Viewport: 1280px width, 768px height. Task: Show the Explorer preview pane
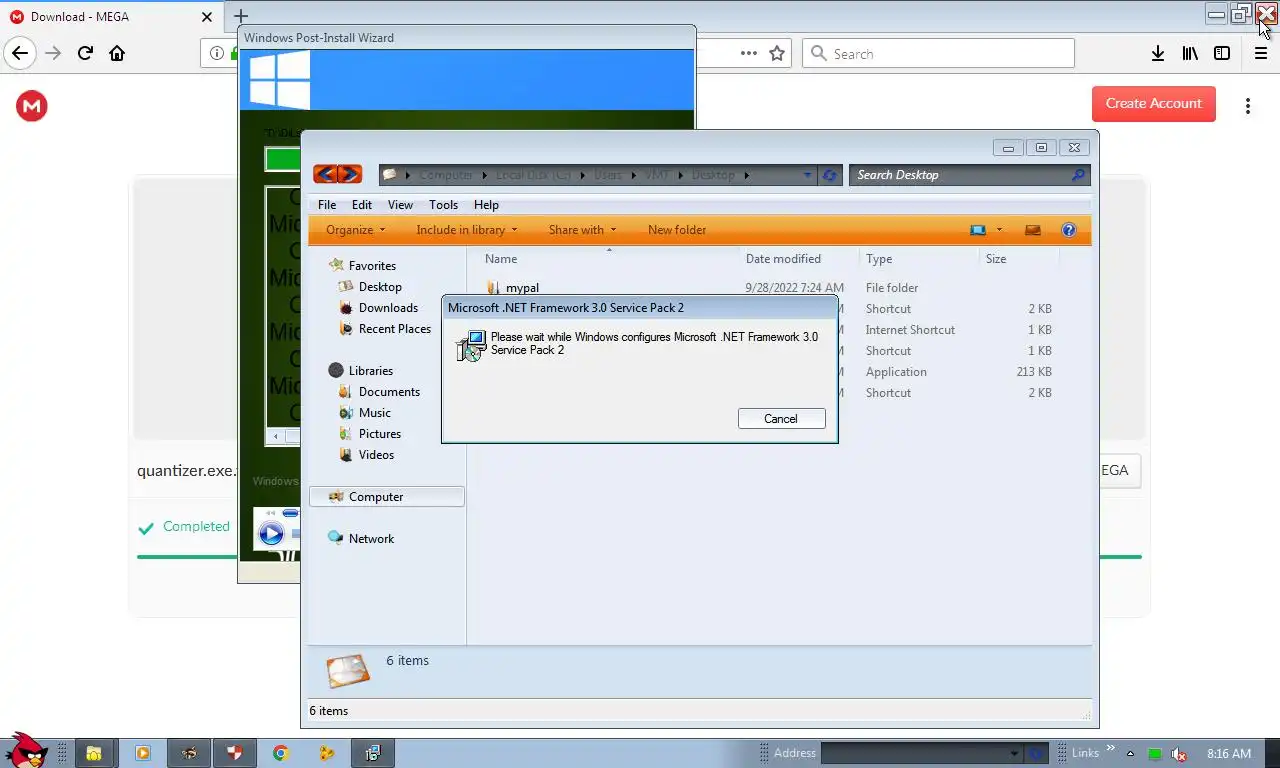coord(1033,230)
